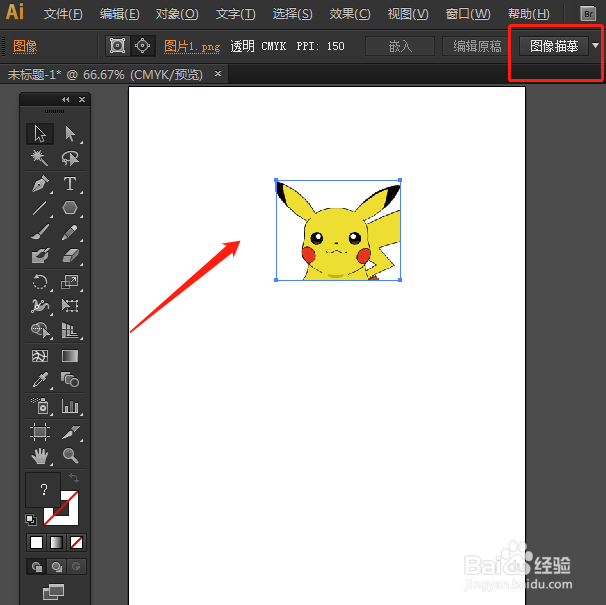This screenshot has height=605, width=606.
Task: Select the Mesh tool
Action: point(40,356)
